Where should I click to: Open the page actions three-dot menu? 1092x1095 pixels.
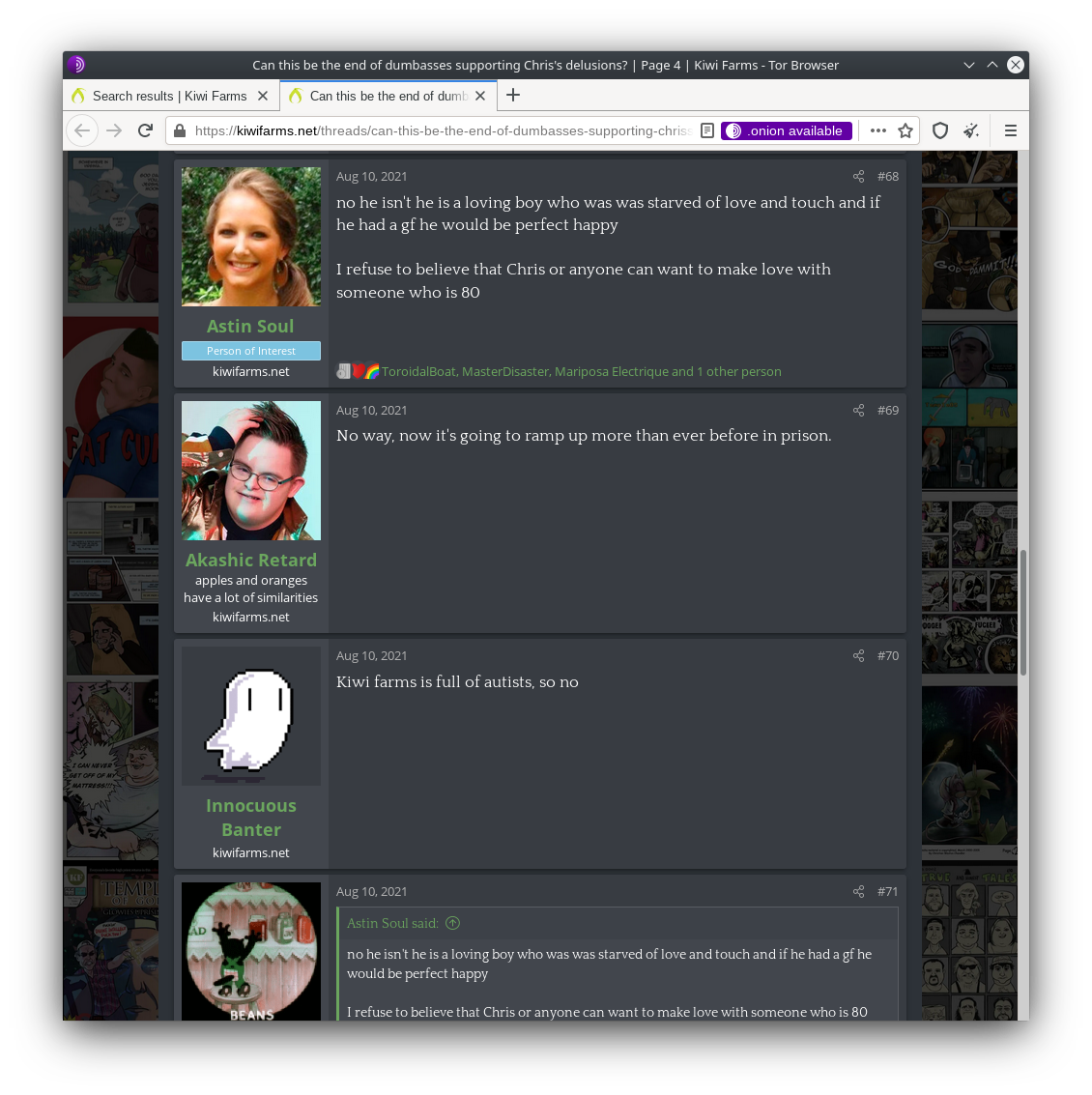pos(878,130)
